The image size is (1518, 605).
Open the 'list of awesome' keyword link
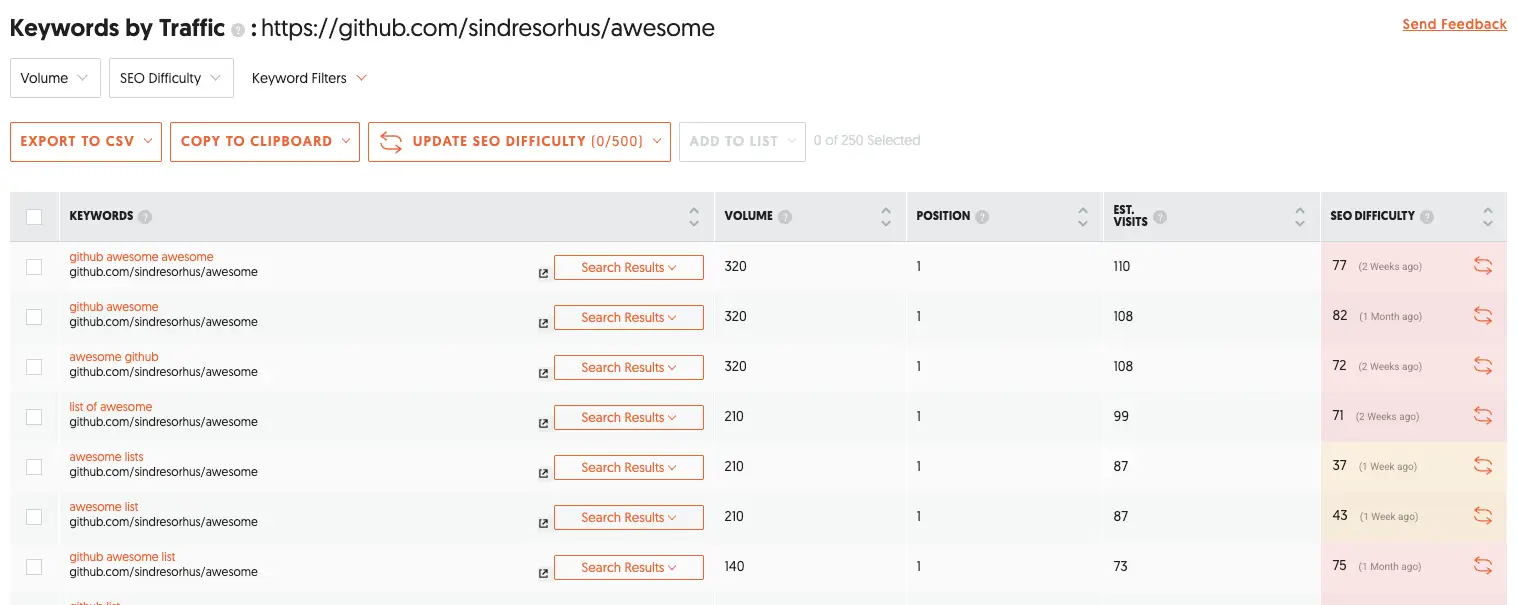tap(111, 407)
